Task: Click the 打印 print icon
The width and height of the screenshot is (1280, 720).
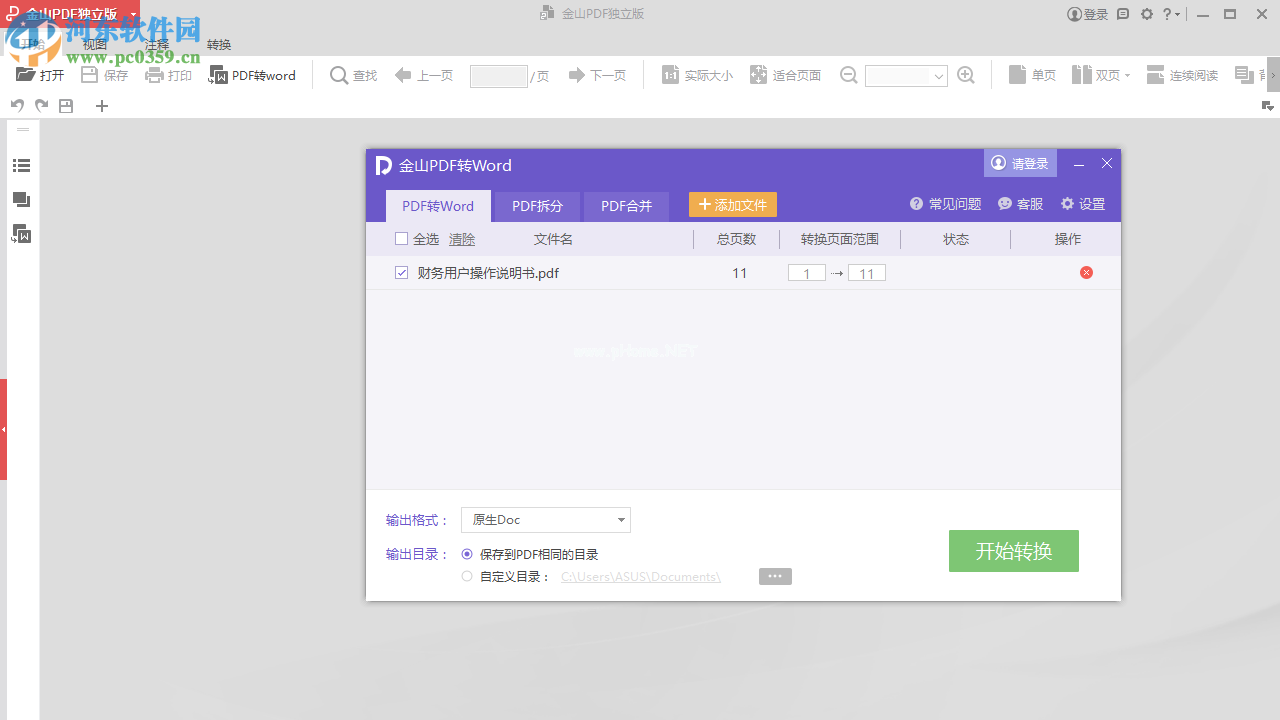Action: pyautogui.click(x=169, y=75)
